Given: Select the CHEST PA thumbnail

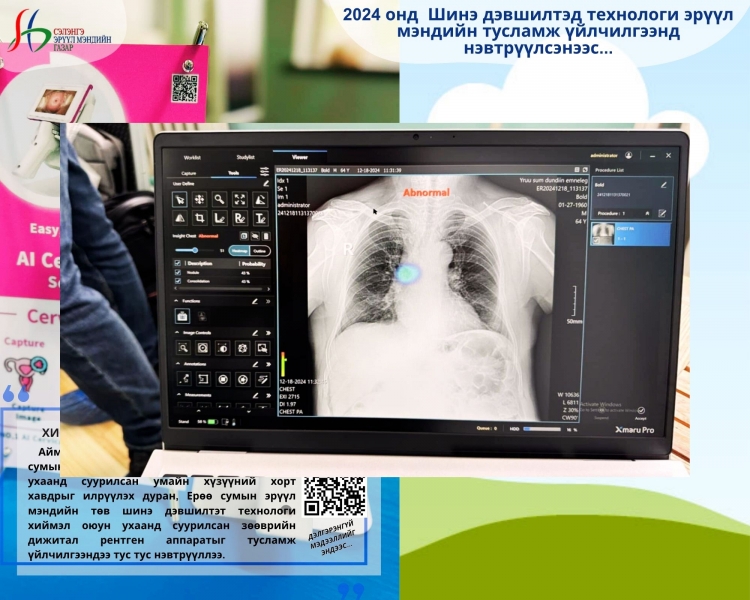Looking at the screenshot, I should 601,234.
